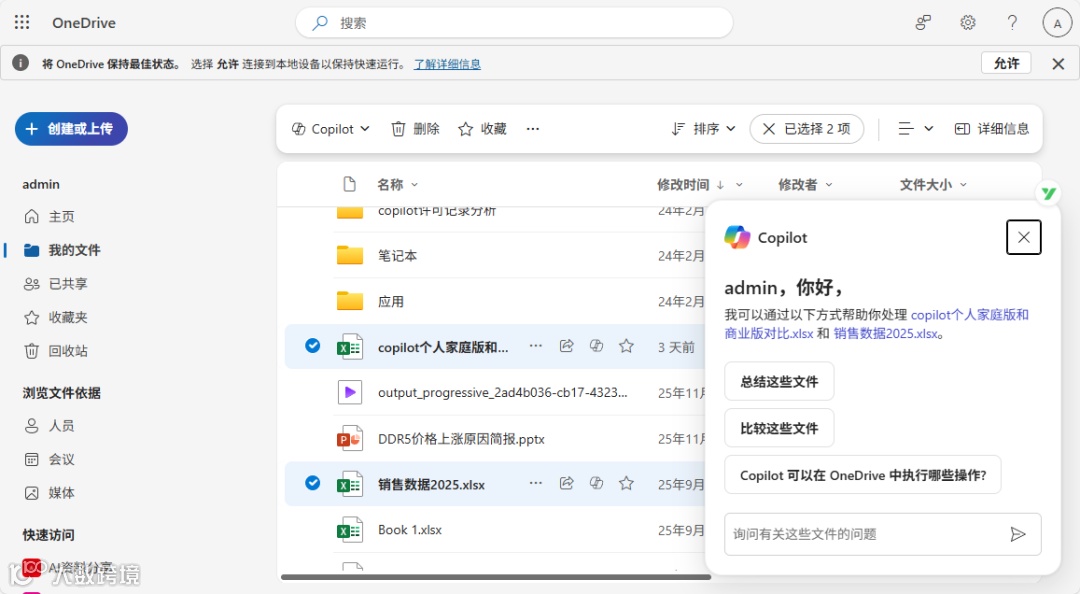Click the Excel icon of Book 1.xlsx

point(349,531)
